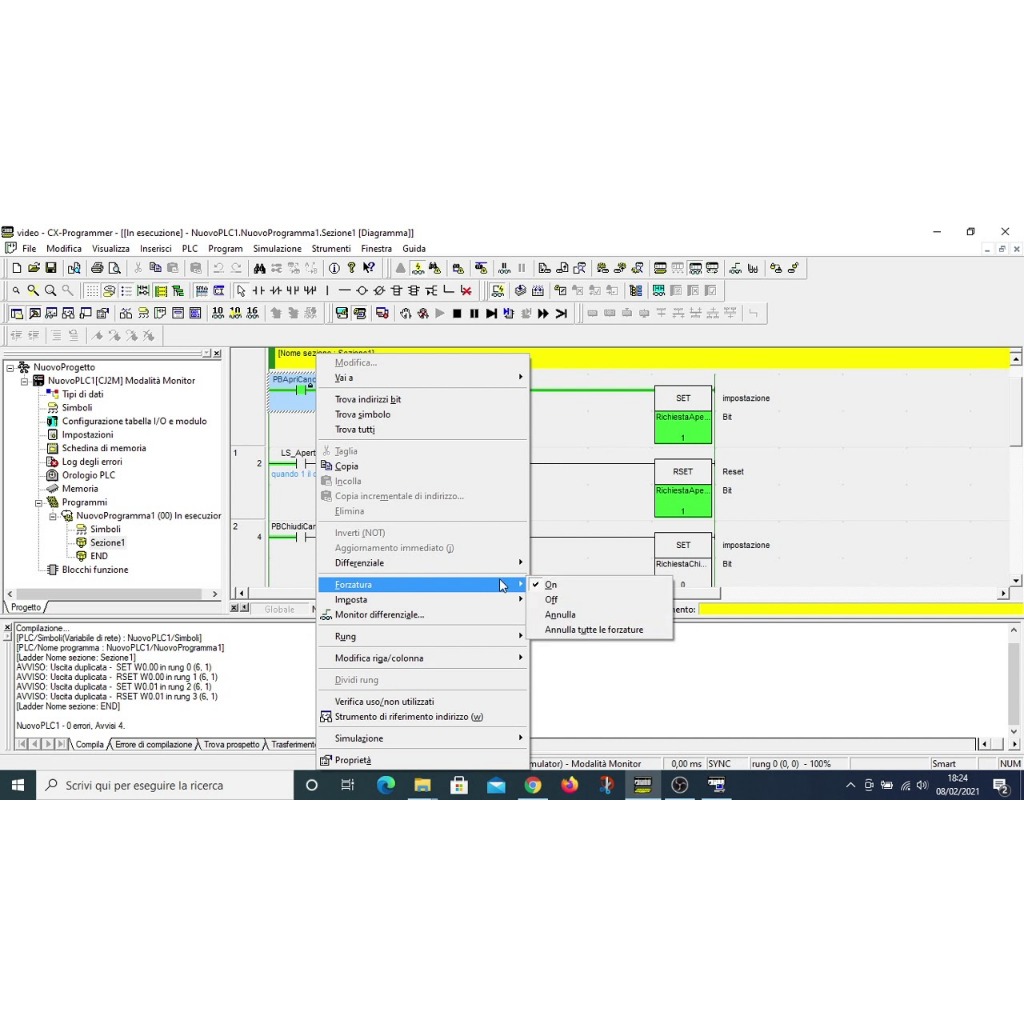Image resolution: width=1024 pixels, height=1024 pixels.
Task: Toggle the project workspace window icon
Action: click(17, 313)
